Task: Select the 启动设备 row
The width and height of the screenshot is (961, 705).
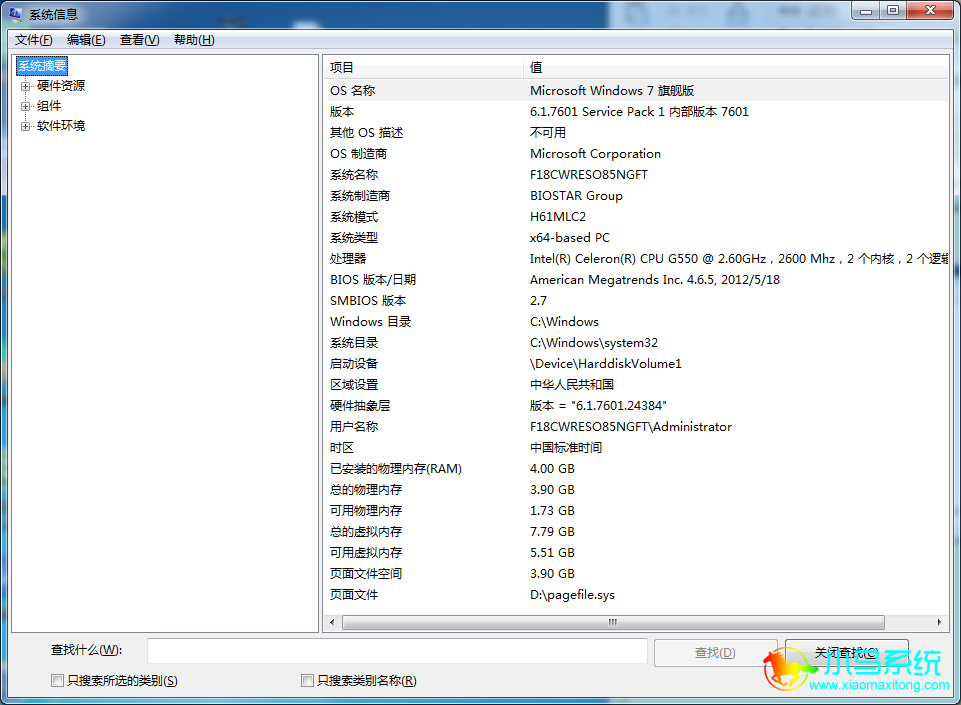Action: point(636,364)
